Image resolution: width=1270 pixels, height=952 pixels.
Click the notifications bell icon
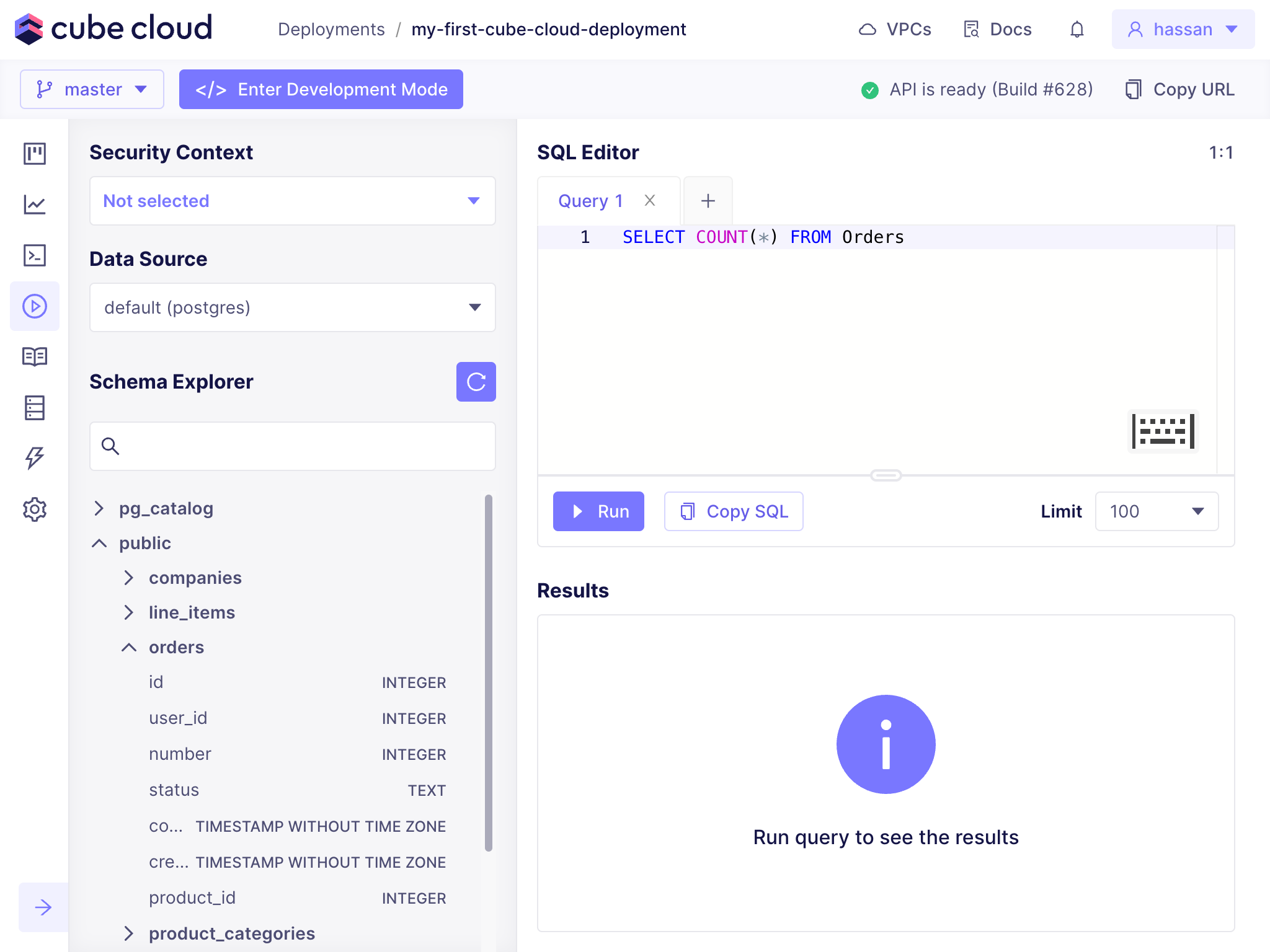1077,30
